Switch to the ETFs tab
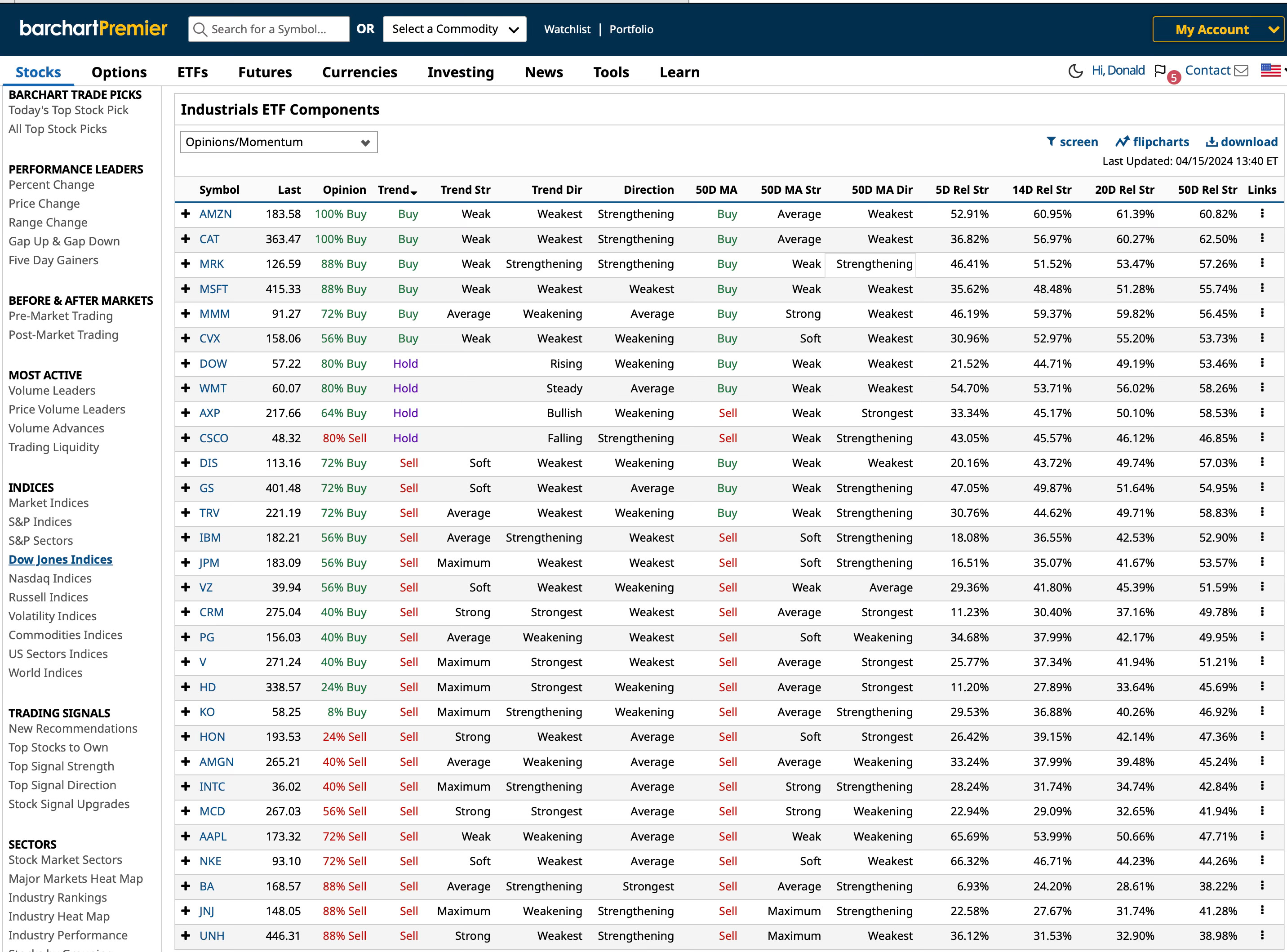 tap(192, 72)
